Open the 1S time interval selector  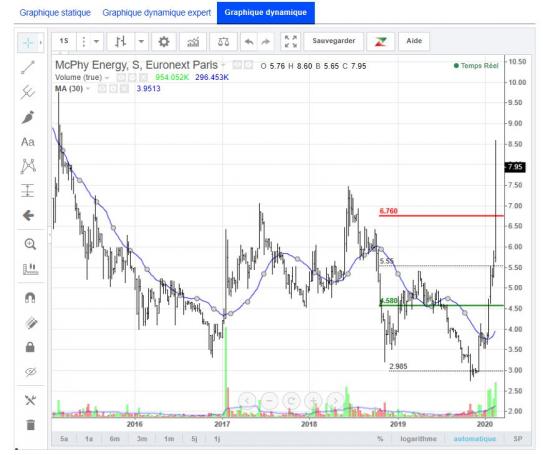click(64, 41)
